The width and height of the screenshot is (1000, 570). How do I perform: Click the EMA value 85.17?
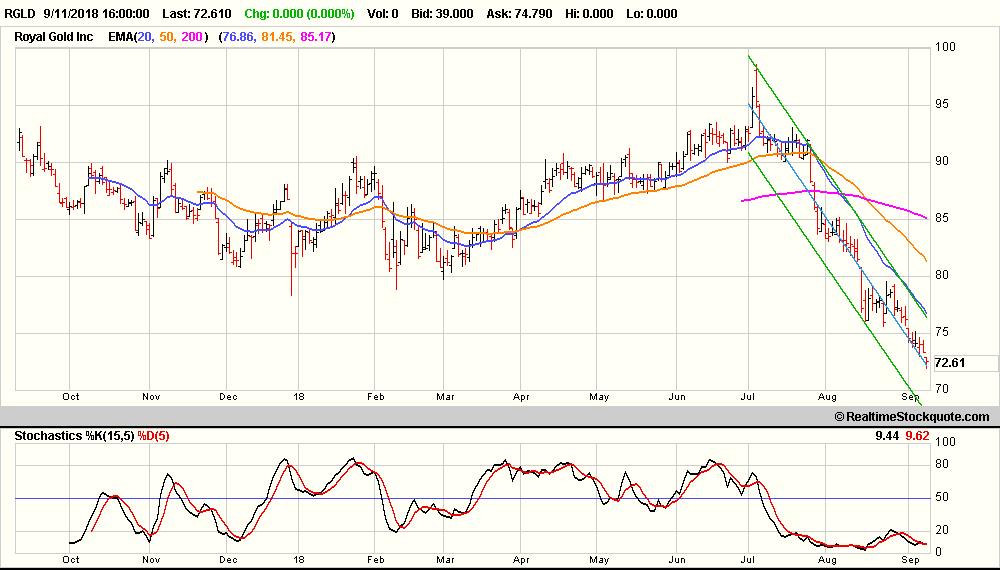[x=316, y=36]
